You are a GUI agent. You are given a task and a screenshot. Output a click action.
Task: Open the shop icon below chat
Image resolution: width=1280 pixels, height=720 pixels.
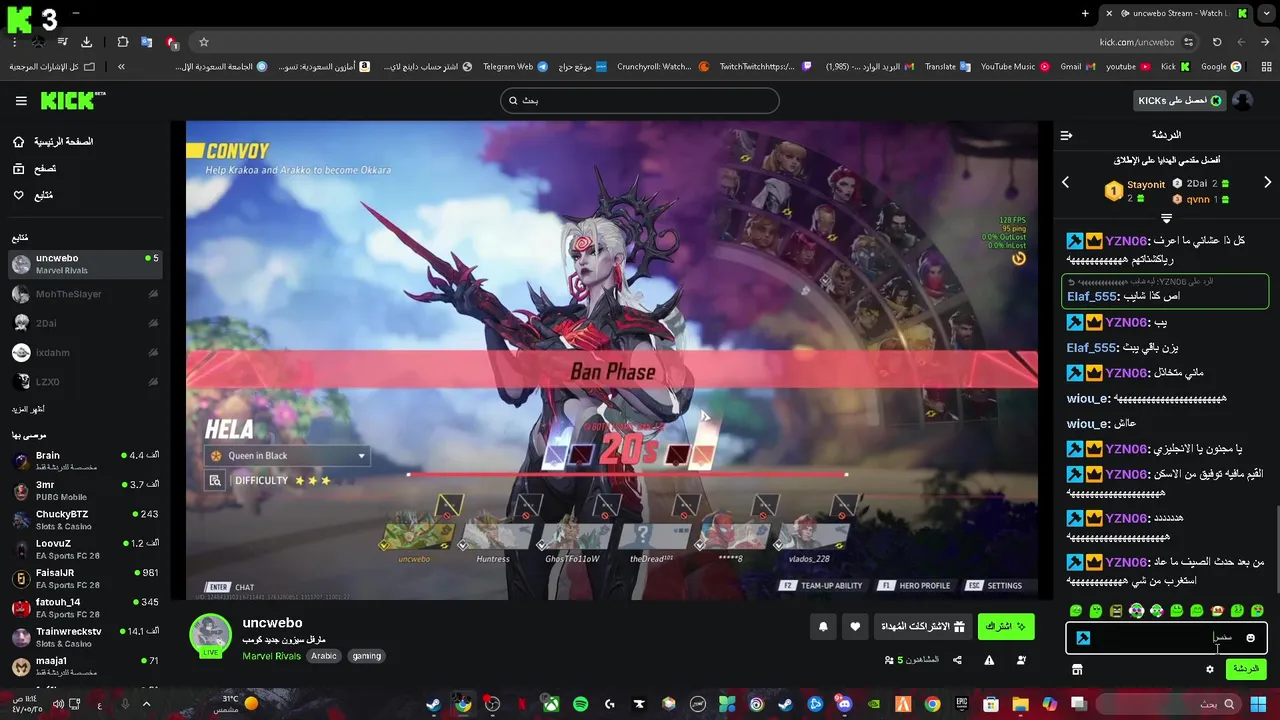click(x=1077, y=669)
